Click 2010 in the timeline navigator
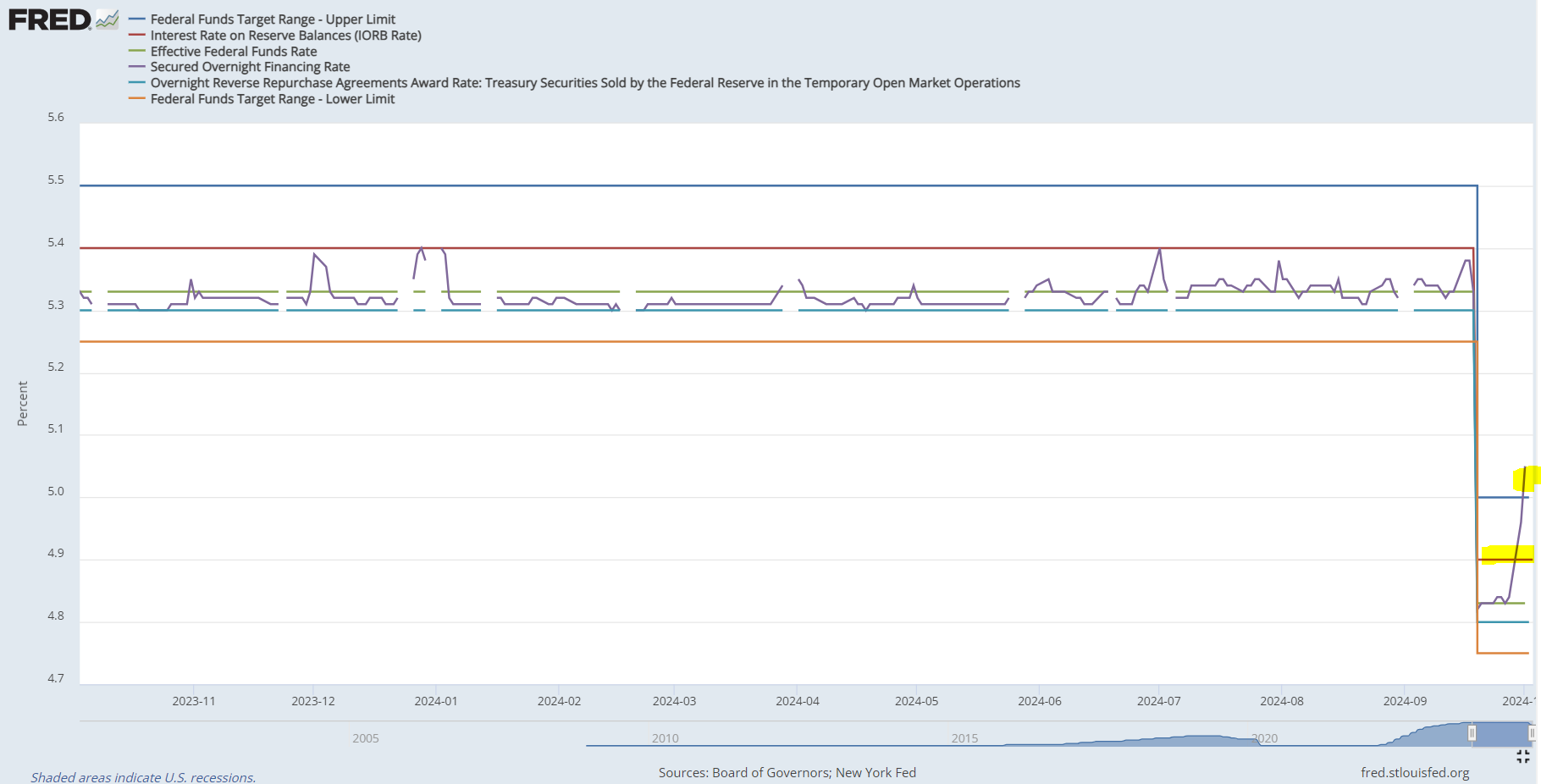This screenshot has height=784, width=1541. (x=665, y=738)
